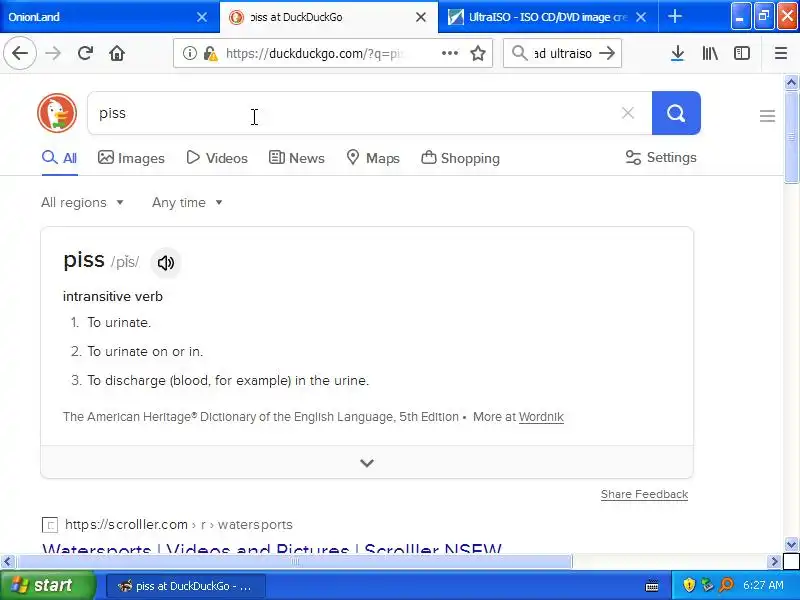Viewport: 800px width, 600px height.
Task: Click the orange magnifier tray icon
Action: point(726,585)
